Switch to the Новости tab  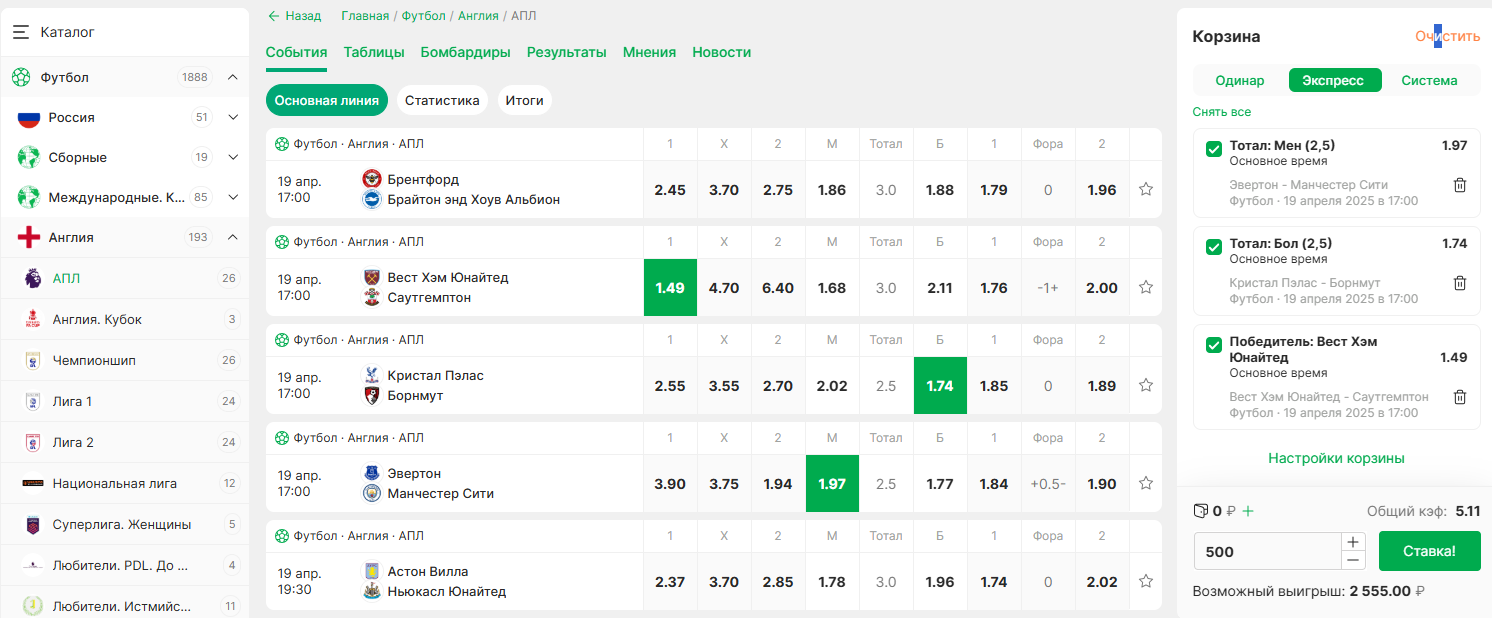pos(722,52)
